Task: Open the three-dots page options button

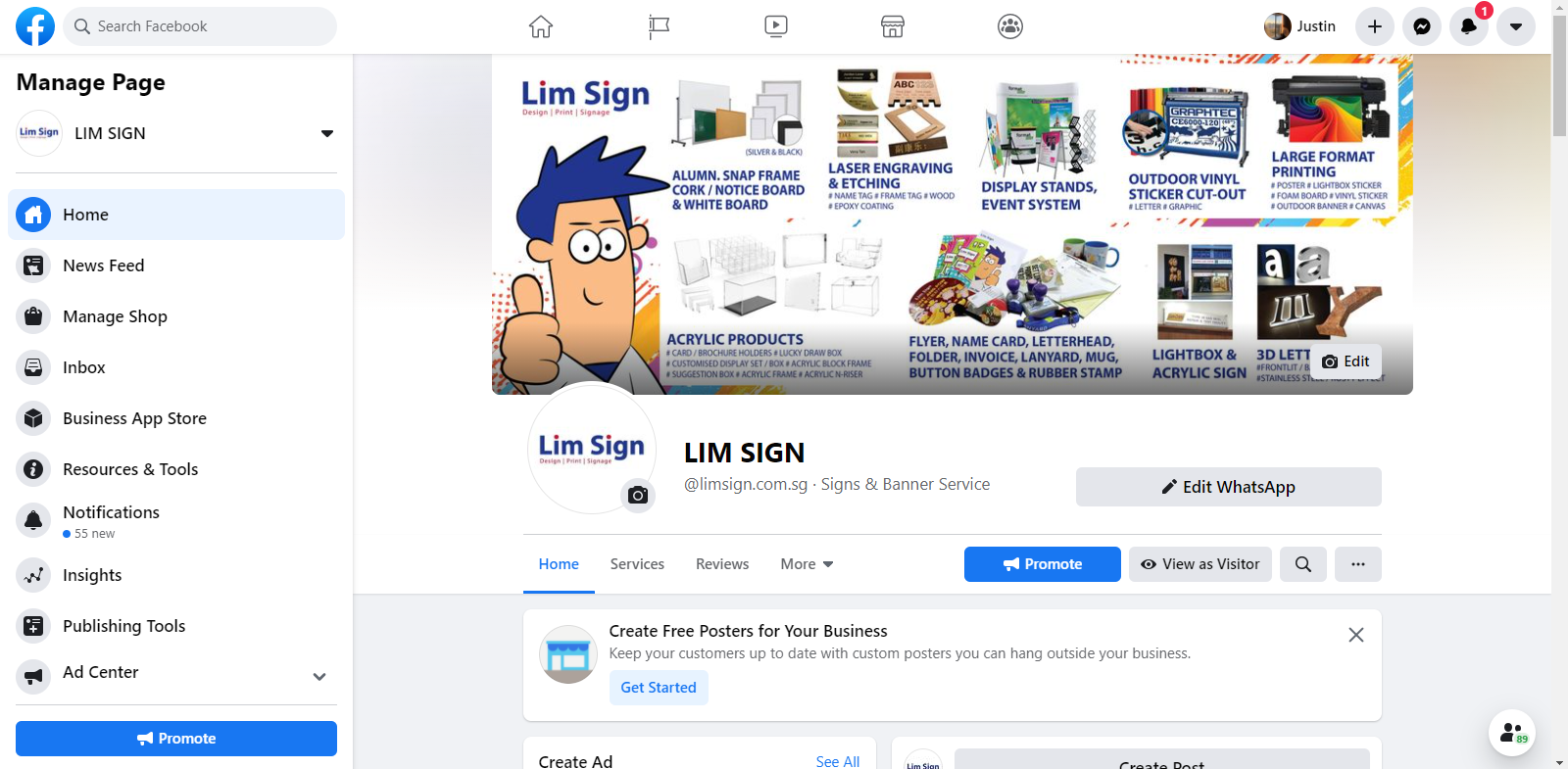Action: [1358, 564]
